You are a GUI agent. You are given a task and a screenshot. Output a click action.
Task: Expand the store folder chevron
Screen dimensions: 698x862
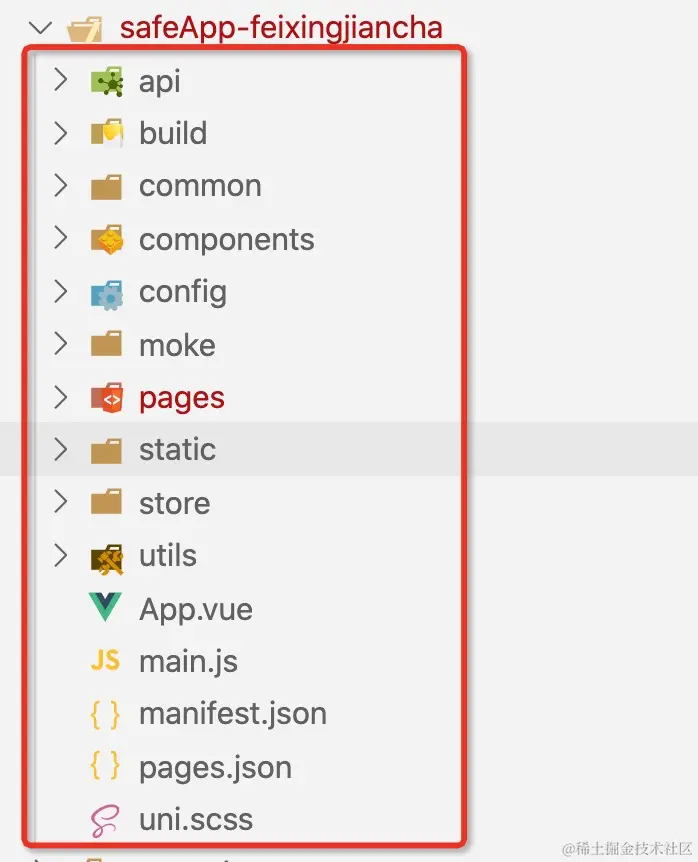click(x=60, y=502)
